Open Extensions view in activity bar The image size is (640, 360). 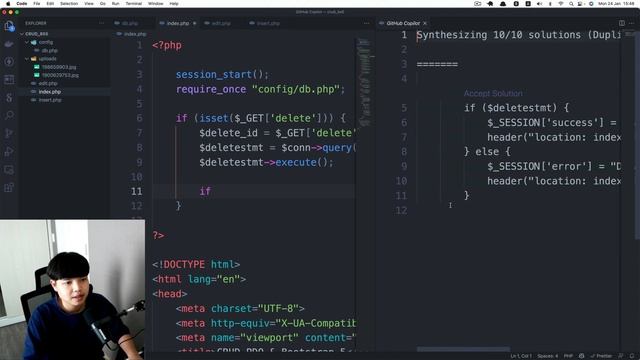(9, 188)
